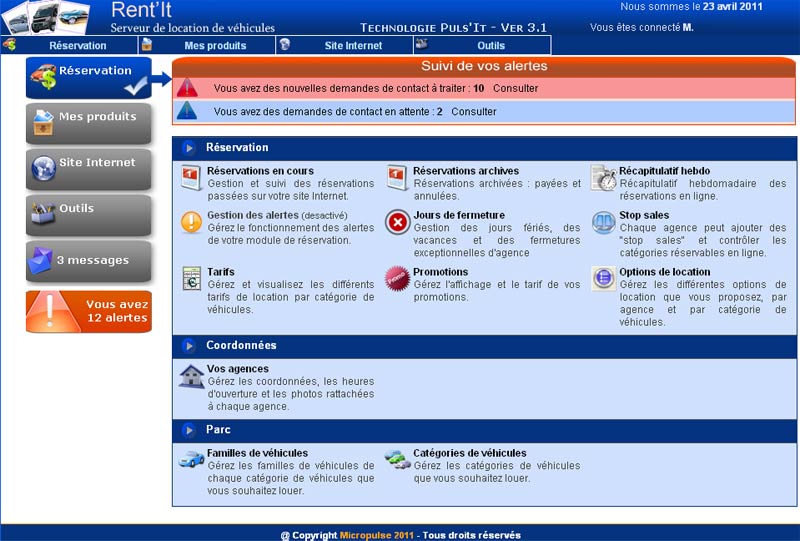Open the Réservation top menu
The width and height of the screenshot is (800, 541).
point(78,45)
